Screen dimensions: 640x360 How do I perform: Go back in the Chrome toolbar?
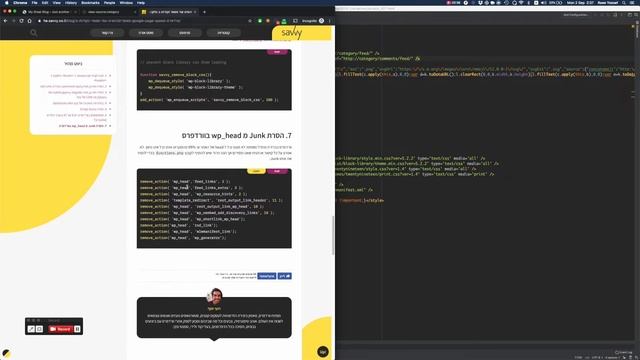click(6, 21)
